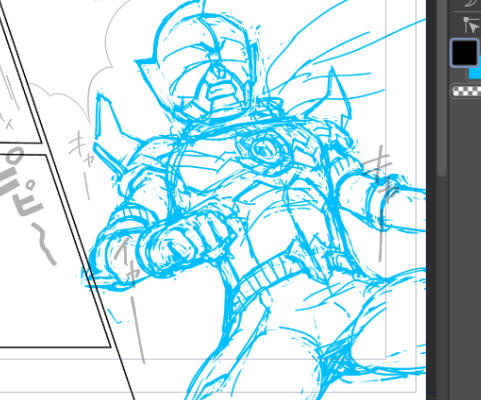Select the black main drawing color swatch
Viewport: 481px width, 400px height.
tap(464, 53)
